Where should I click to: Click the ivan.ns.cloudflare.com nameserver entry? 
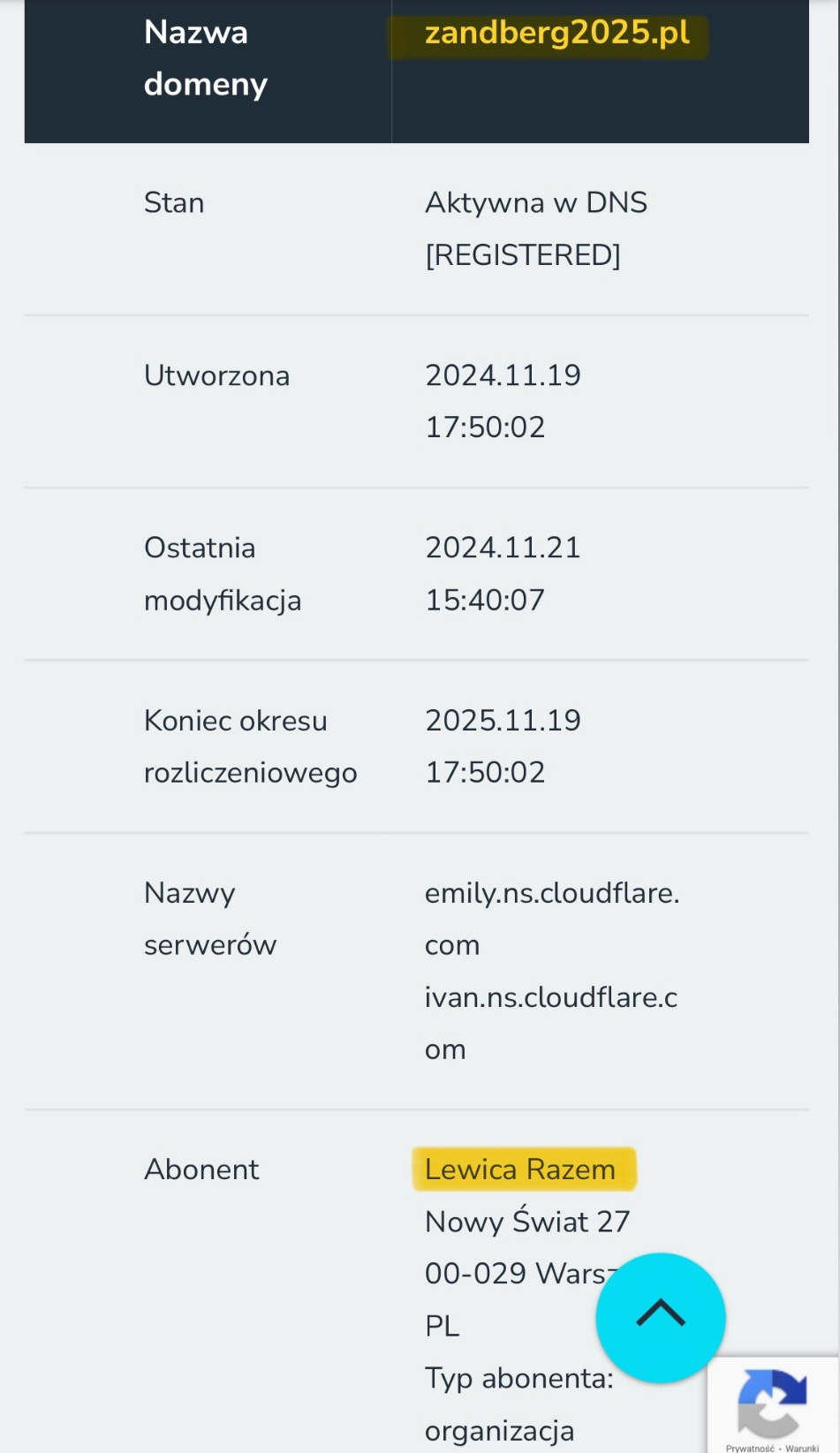551,1023
